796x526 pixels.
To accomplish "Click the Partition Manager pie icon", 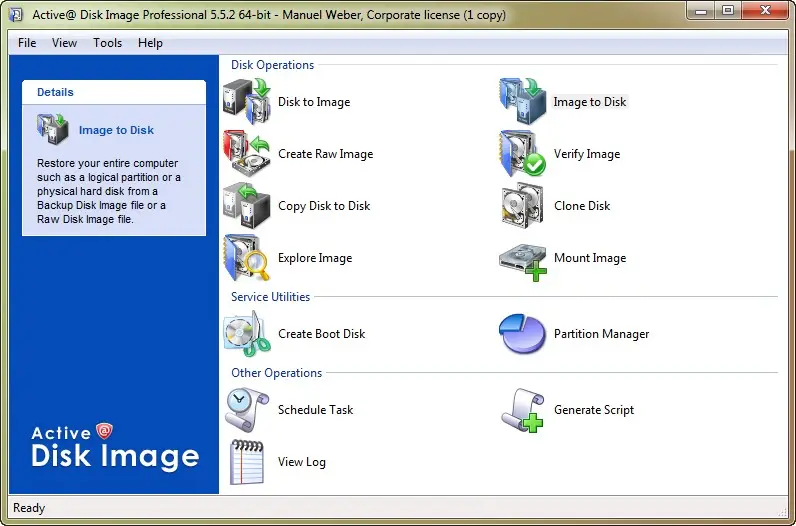I will pos(522,334).
